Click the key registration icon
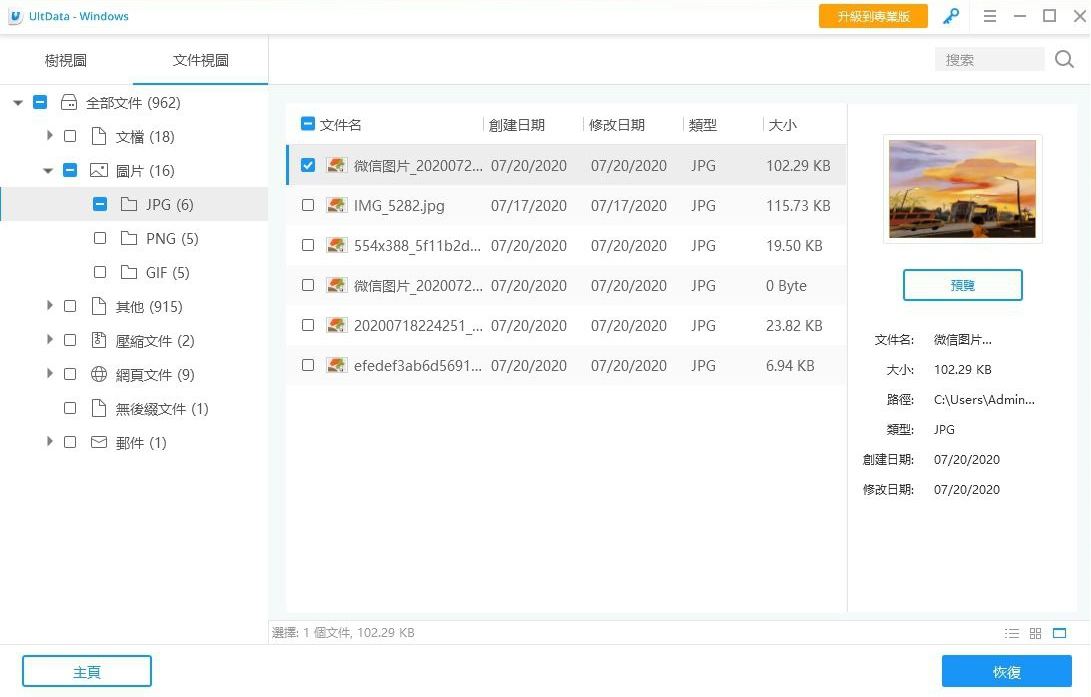The width and height of the screenshot is (1091, 697). point(951,16)
